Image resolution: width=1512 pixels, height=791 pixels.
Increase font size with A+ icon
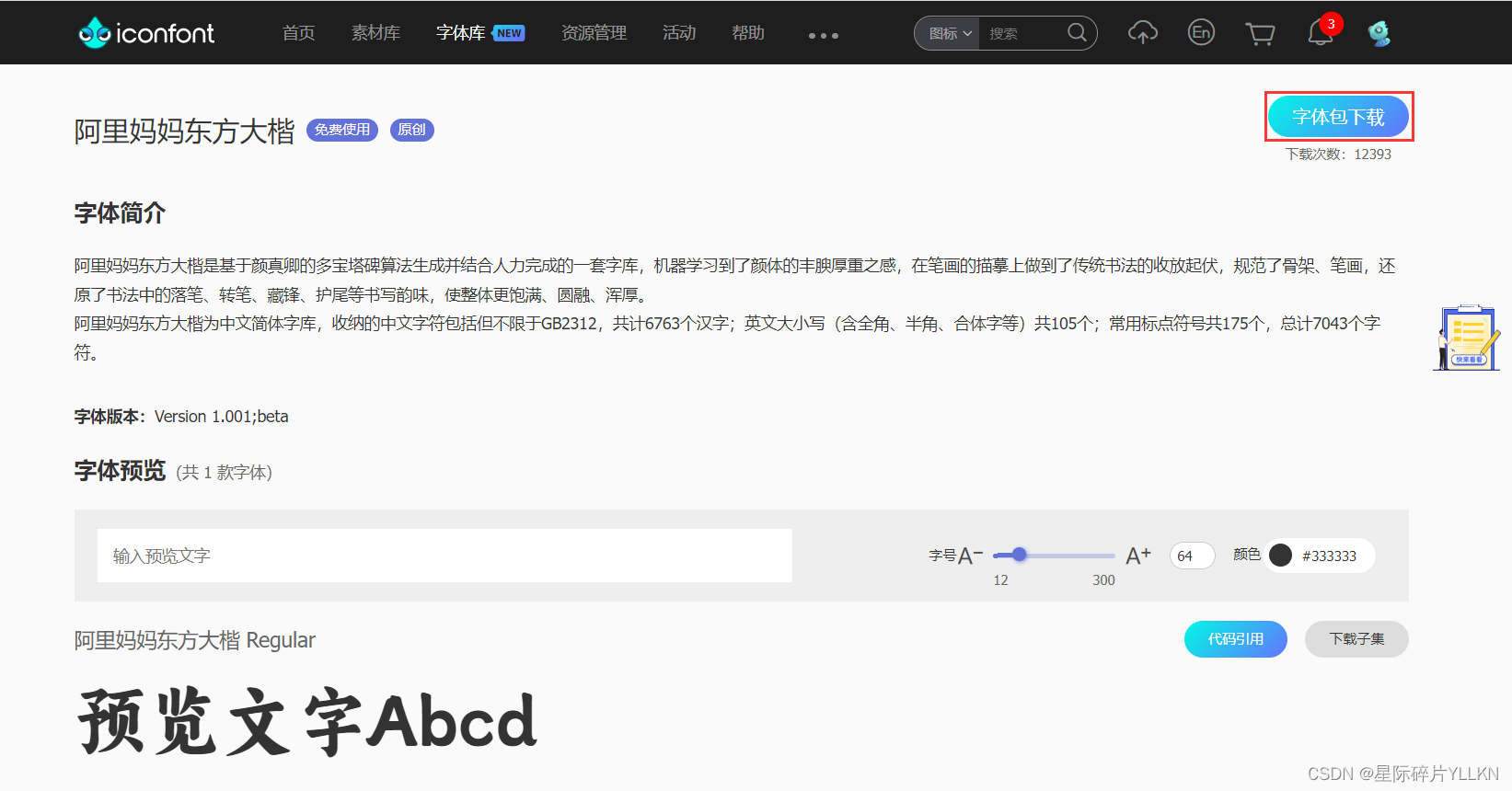[1138, 556]
